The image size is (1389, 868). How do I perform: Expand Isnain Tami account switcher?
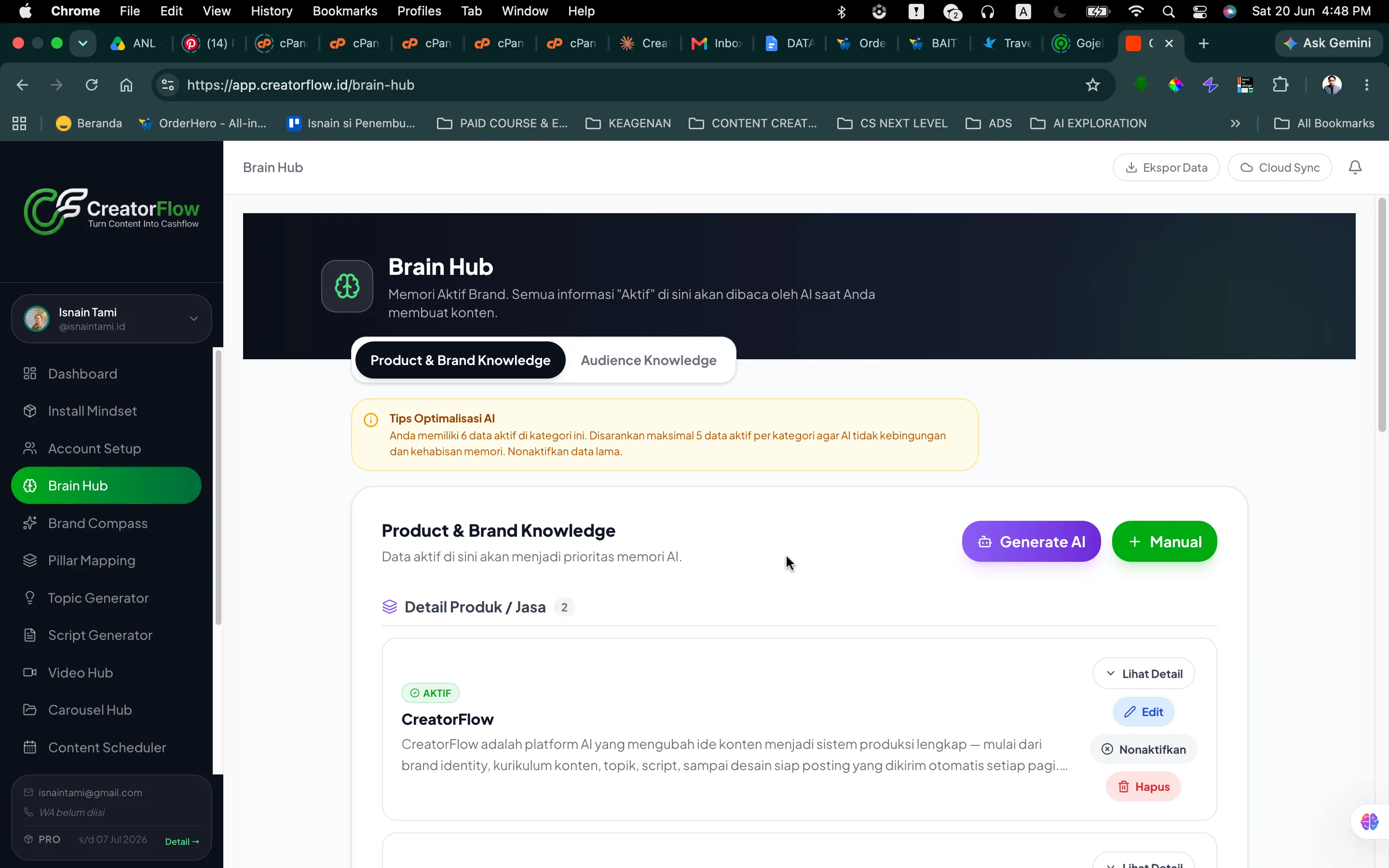click(x=111, y=319)
